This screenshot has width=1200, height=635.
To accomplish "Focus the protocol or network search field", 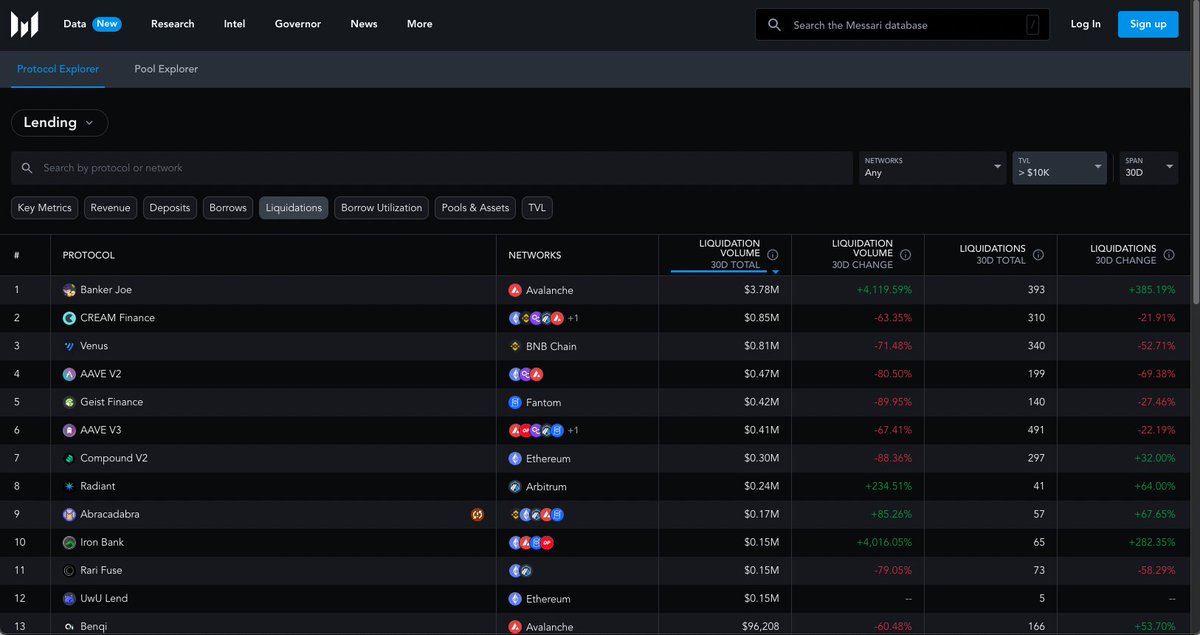I will point(432,168).
